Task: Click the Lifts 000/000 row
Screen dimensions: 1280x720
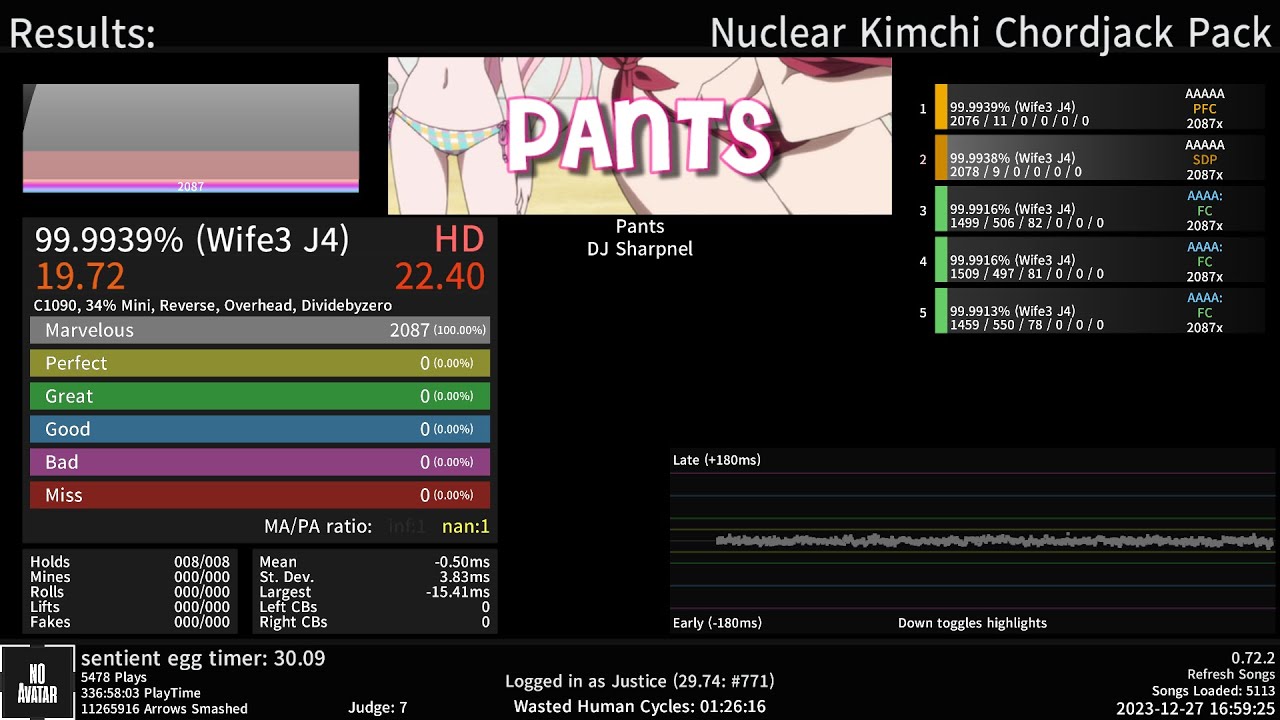Action: point(130,607)
